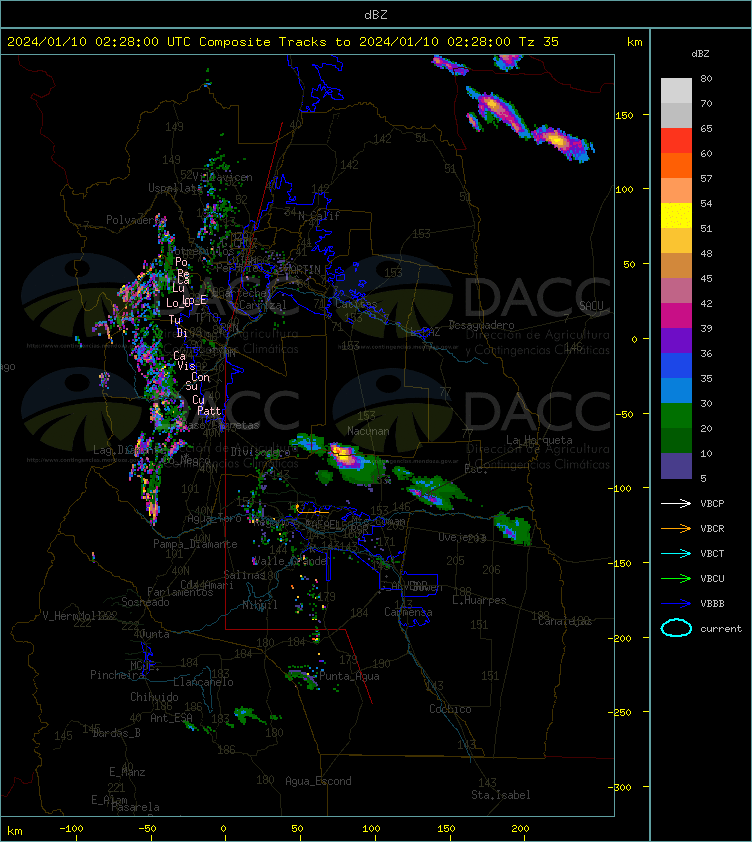Click the 'Patt' white station label

pos(209,411)
